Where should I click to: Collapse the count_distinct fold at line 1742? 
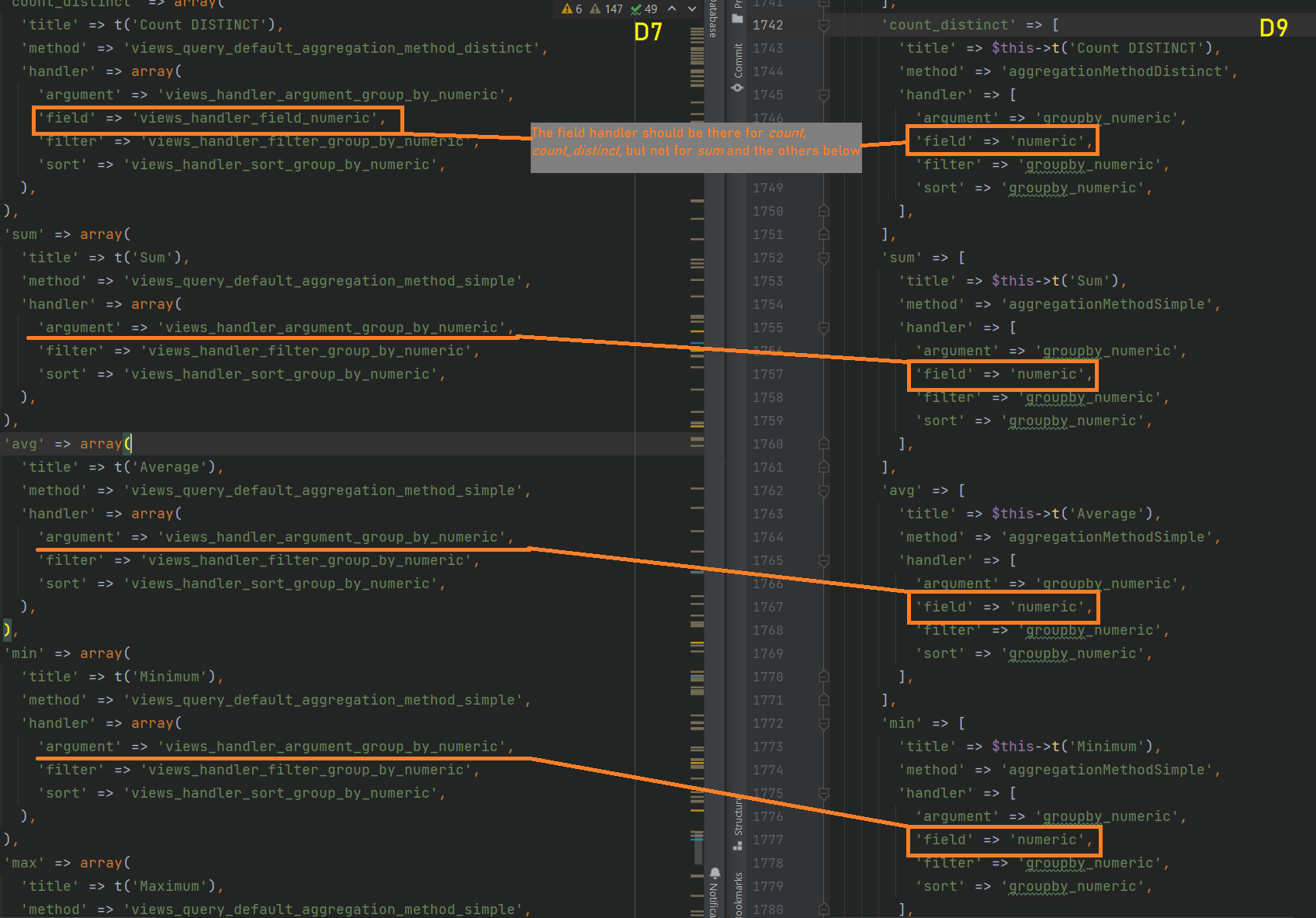824,24
